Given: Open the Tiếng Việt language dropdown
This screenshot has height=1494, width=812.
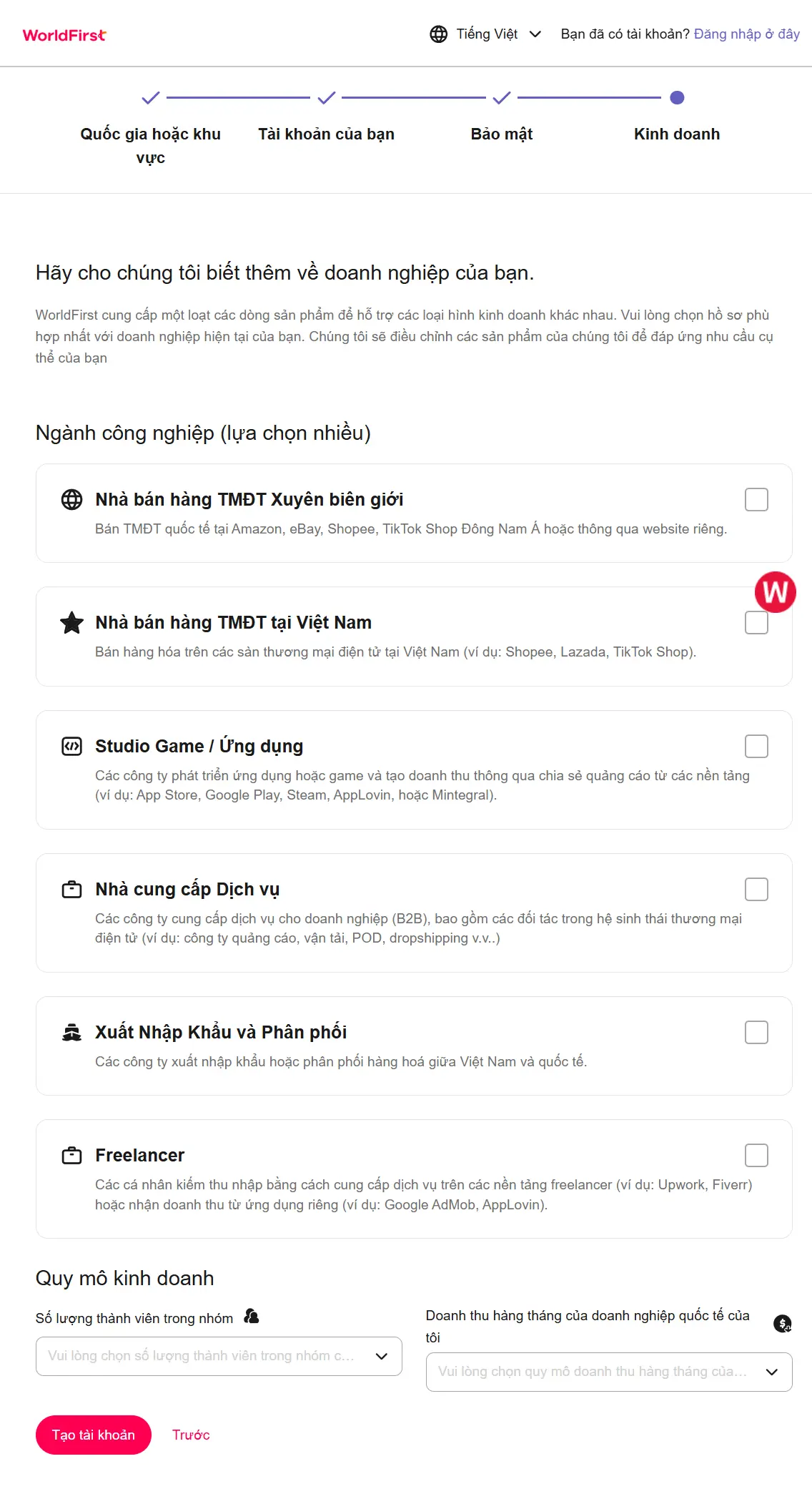Looking at the screenshot, I should pos(486,34).
